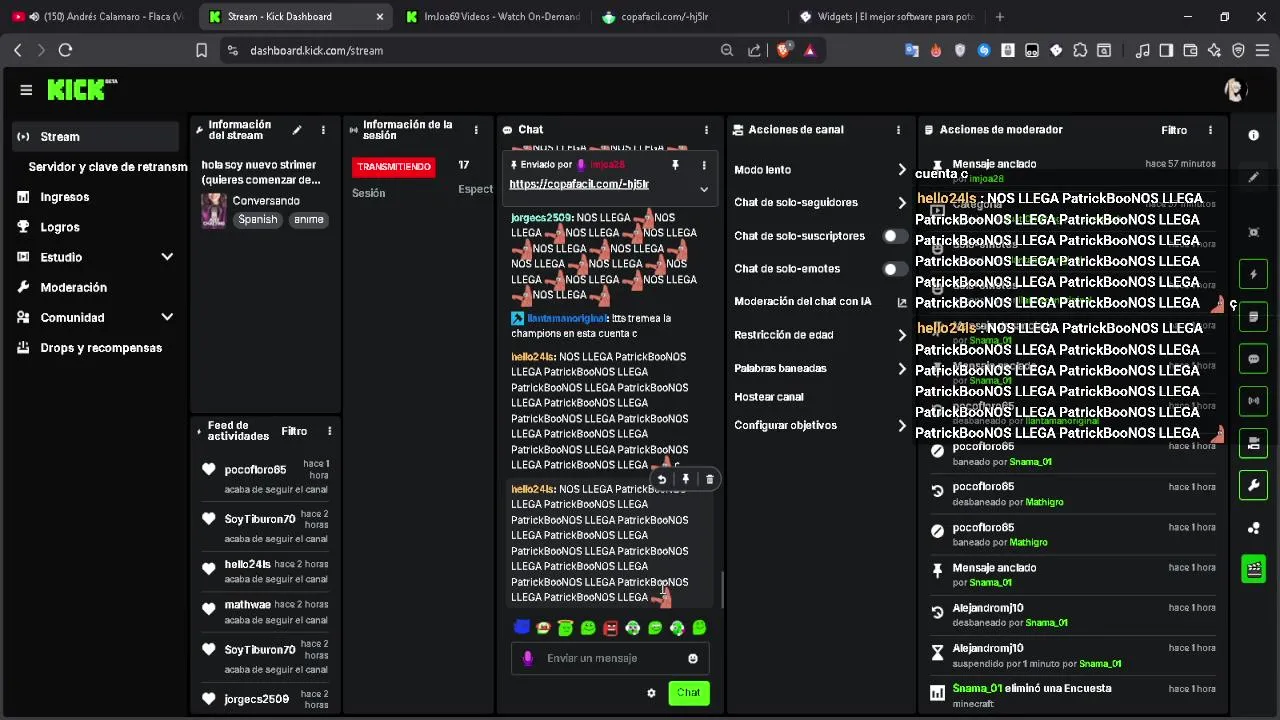Delete the hovered hello24ls chat message
Screen dimensions: 1280x720
[x=710, y=479]
